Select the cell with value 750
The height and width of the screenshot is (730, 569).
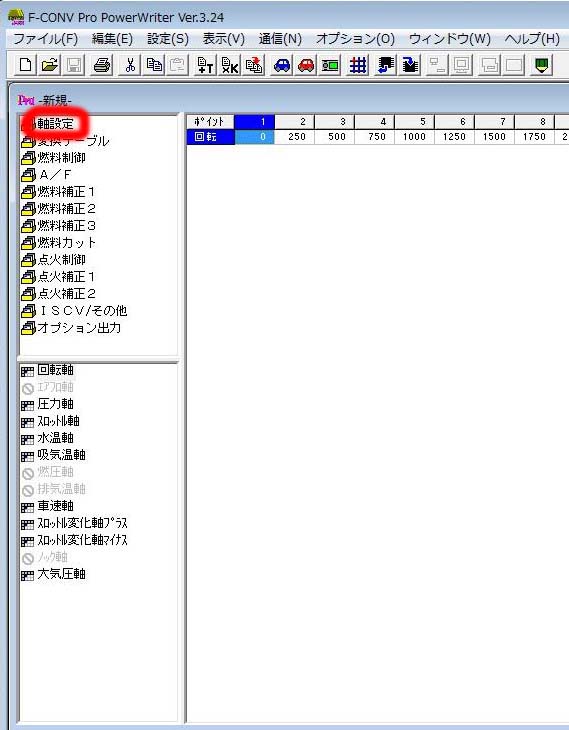[375, 137]
